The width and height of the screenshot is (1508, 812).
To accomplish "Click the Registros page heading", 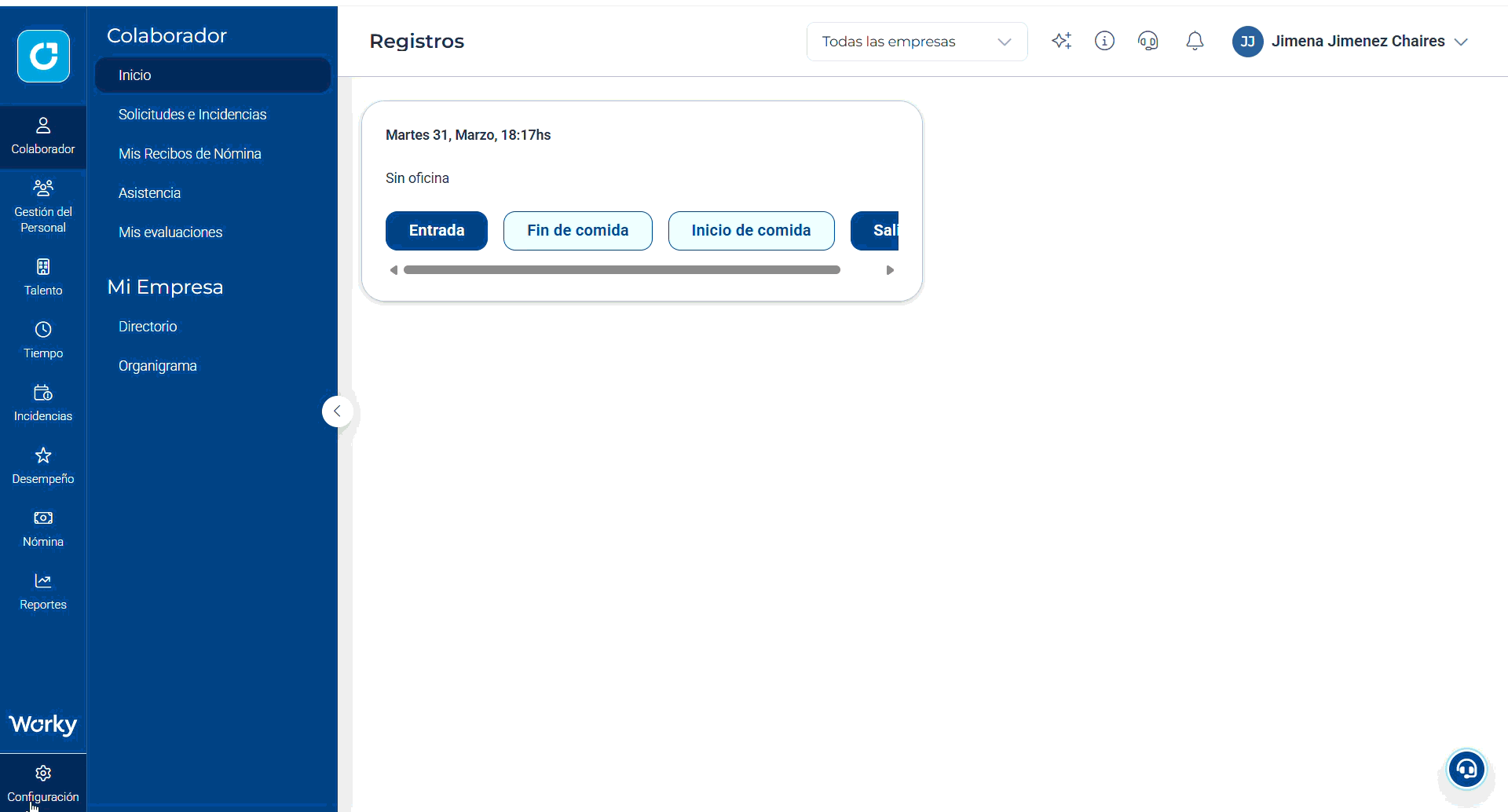I will click(417, 42).
